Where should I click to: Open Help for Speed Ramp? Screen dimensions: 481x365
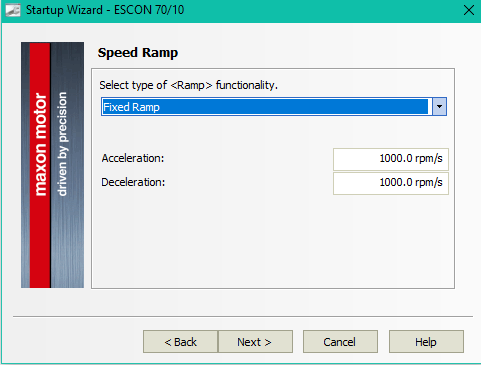click(x=426, y=342)
